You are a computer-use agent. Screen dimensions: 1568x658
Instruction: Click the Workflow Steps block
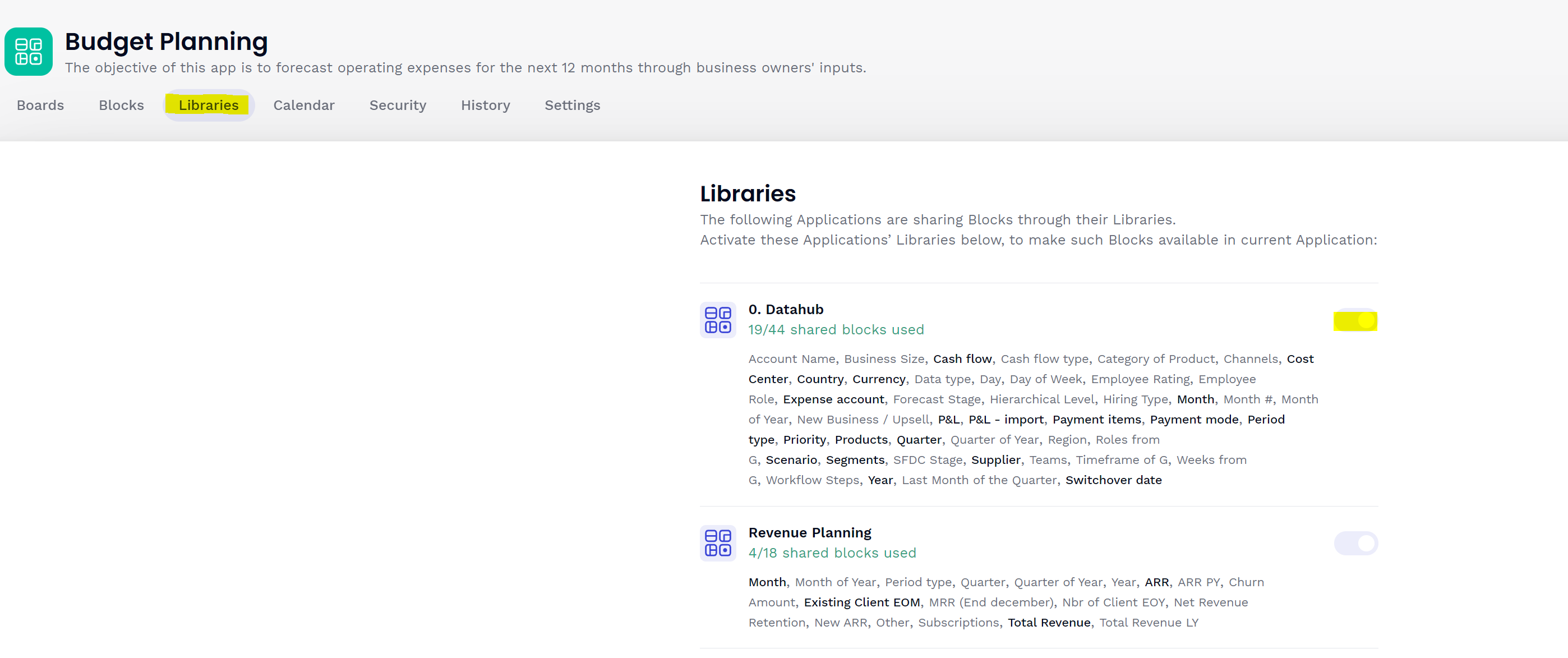tap(812, 480)
